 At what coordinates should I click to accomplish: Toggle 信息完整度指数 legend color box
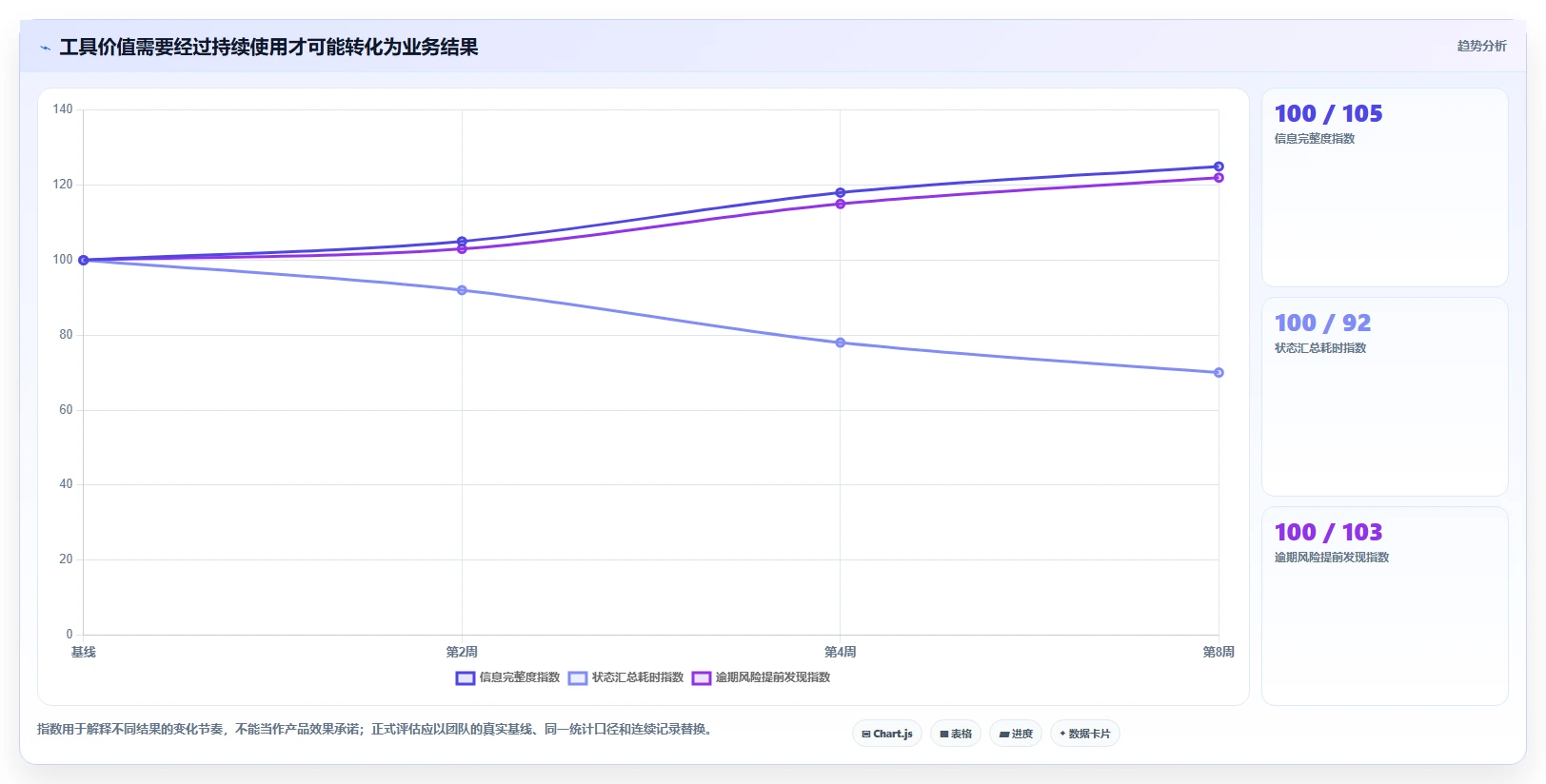(x=466, y=678)
